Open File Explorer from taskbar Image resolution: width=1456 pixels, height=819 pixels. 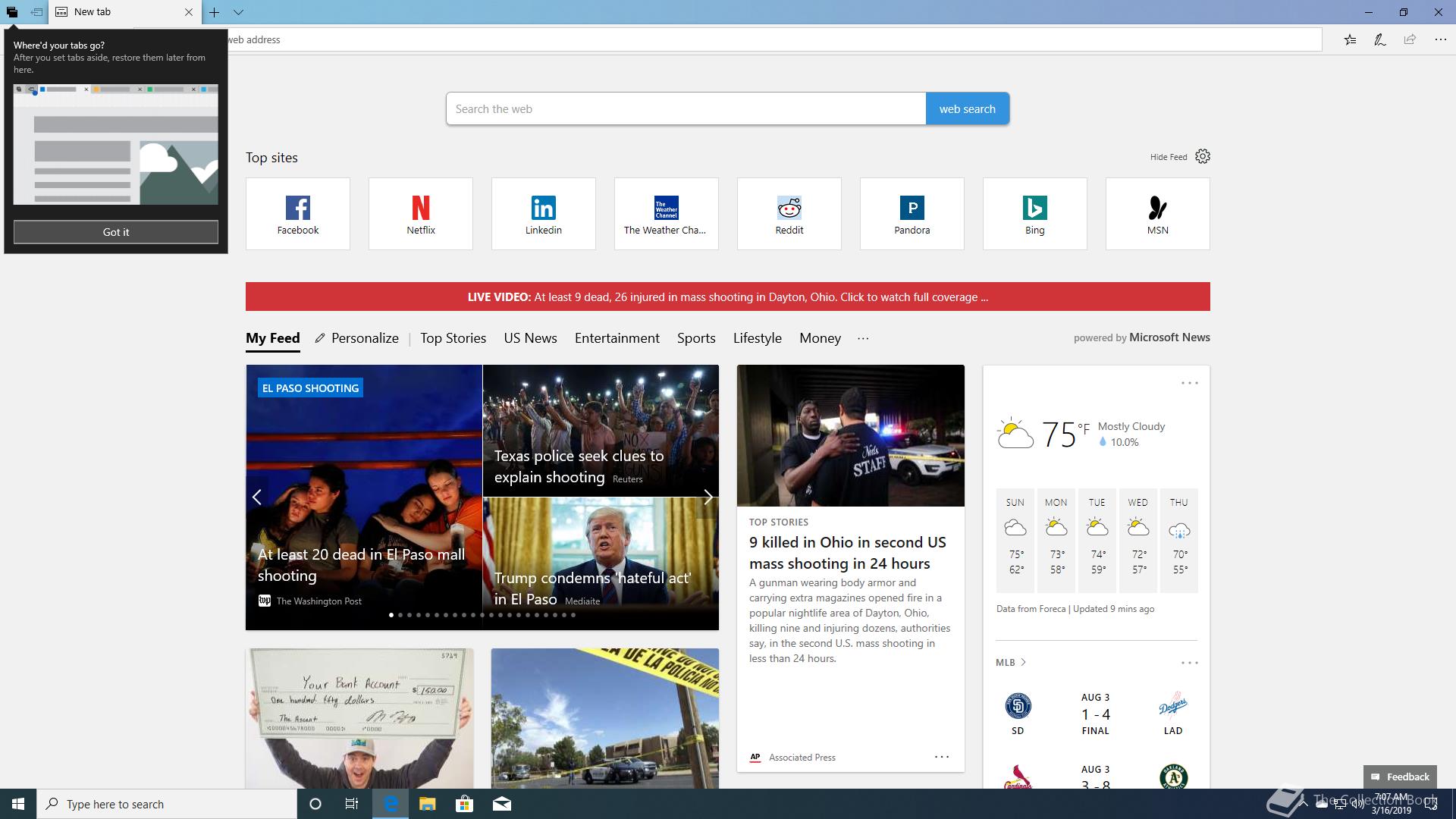(428, 804)
